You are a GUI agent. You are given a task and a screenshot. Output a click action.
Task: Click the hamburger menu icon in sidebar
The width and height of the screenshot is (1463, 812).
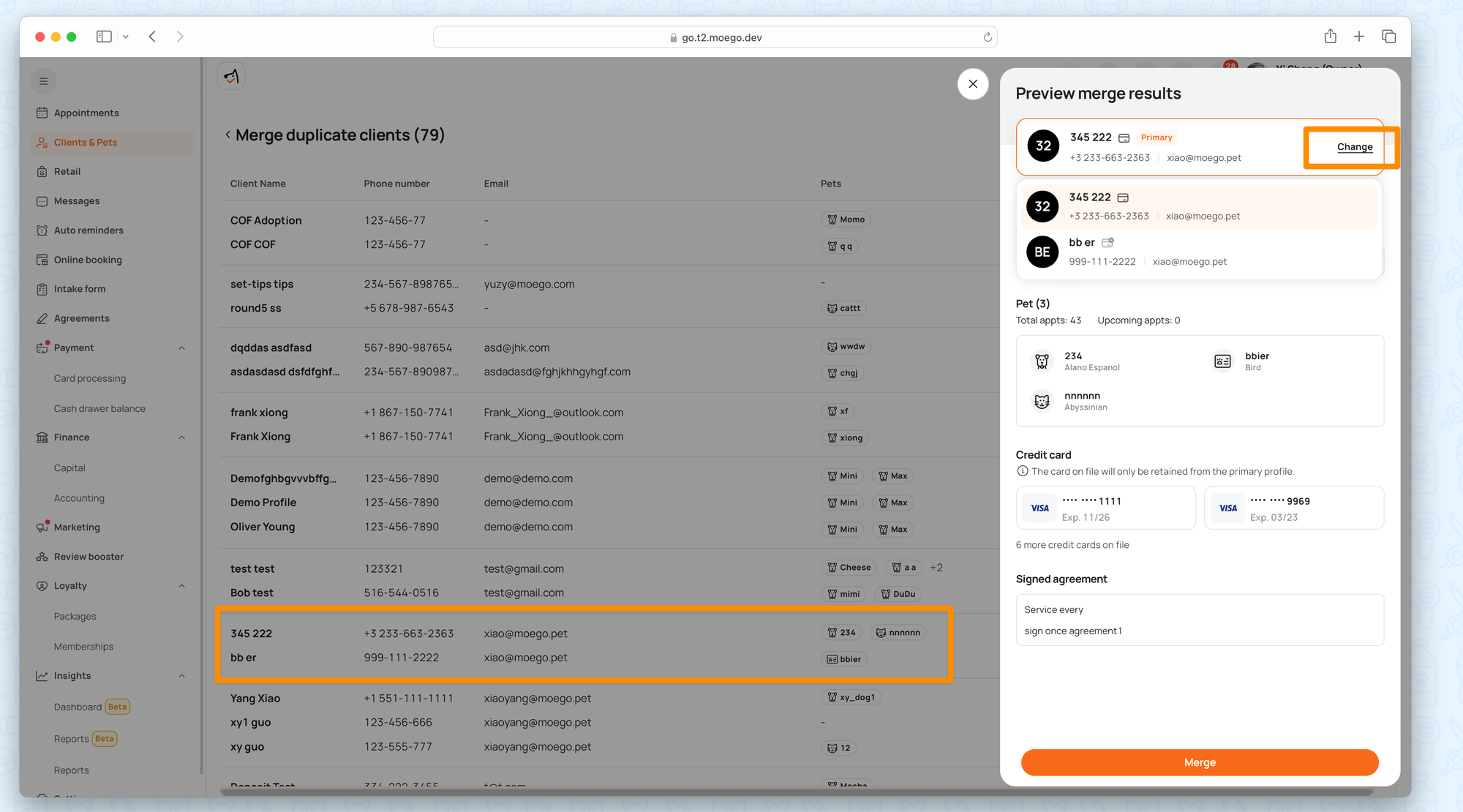[x=43, y=81]
